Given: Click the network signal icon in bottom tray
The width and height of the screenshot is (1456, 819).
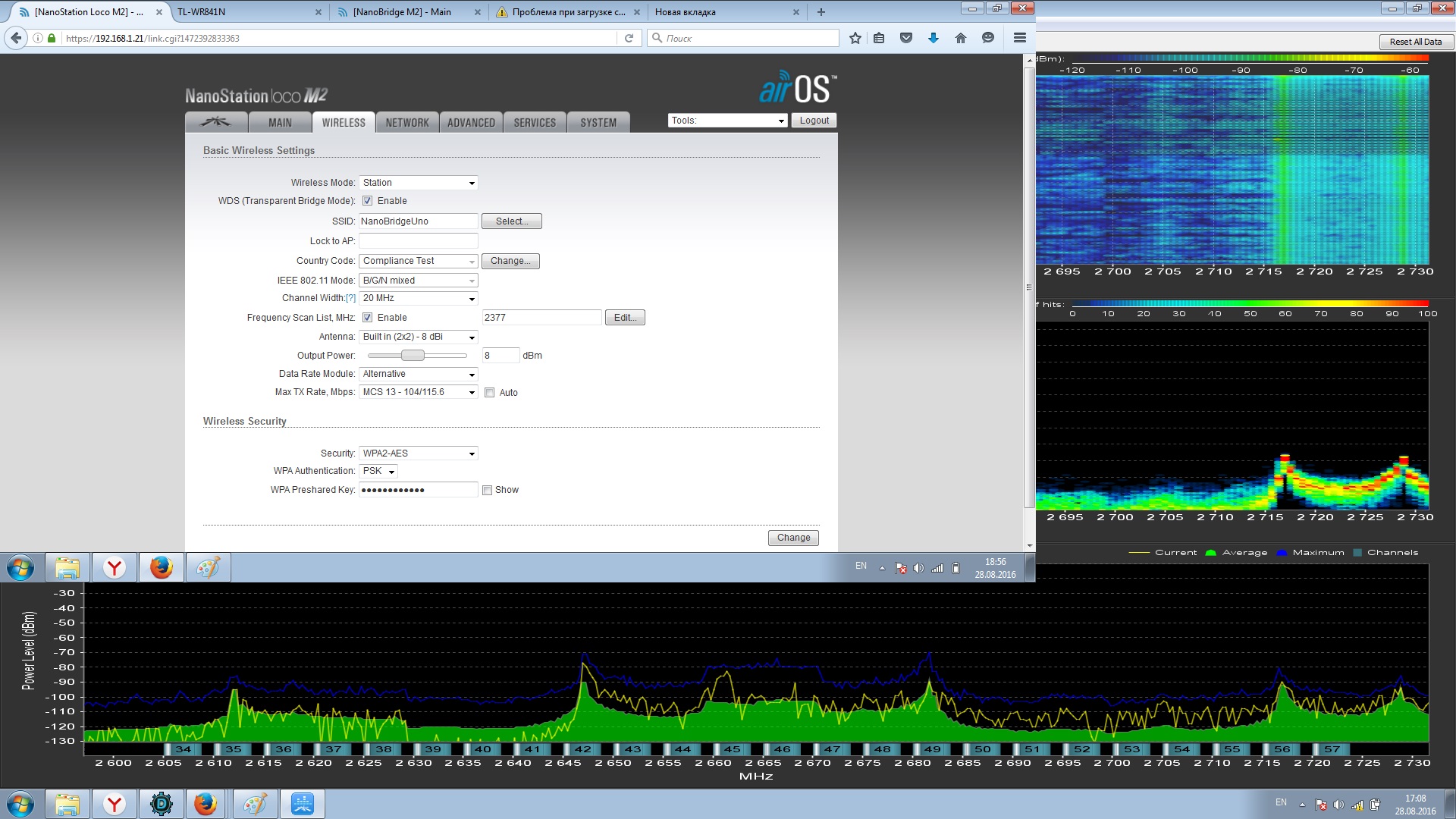Looking at the screenshot, I should coord(1357,805).
